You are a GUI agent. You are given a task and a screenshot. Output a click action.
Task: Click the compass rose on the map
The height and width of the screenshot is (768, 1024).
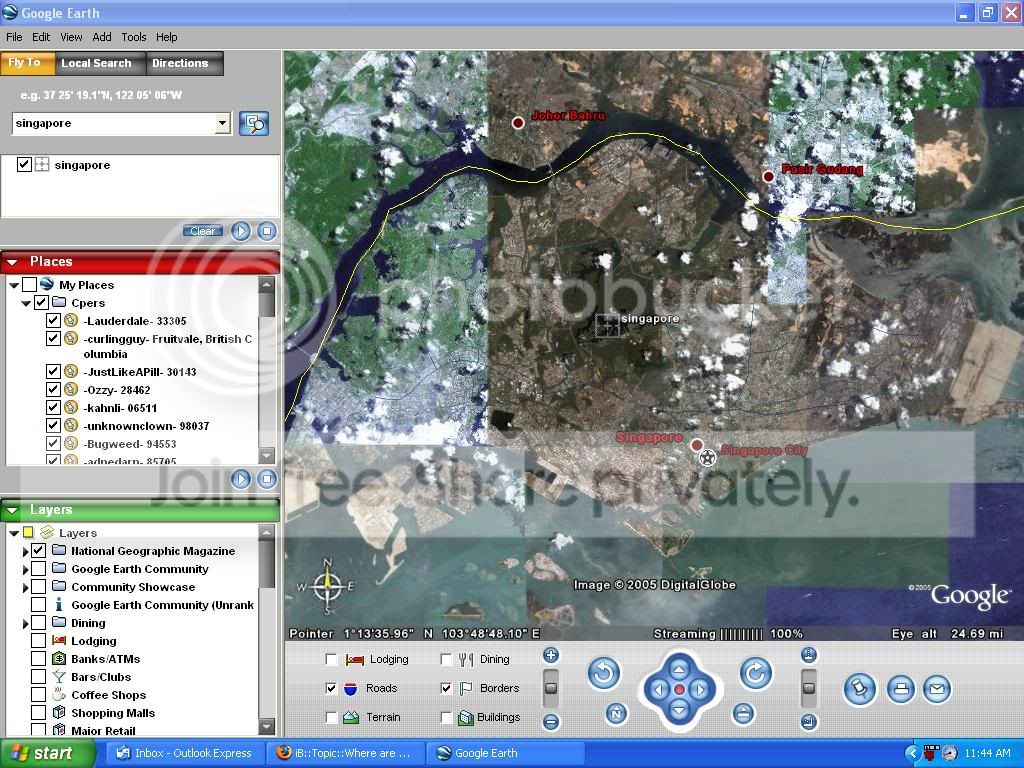click(327, 586)
